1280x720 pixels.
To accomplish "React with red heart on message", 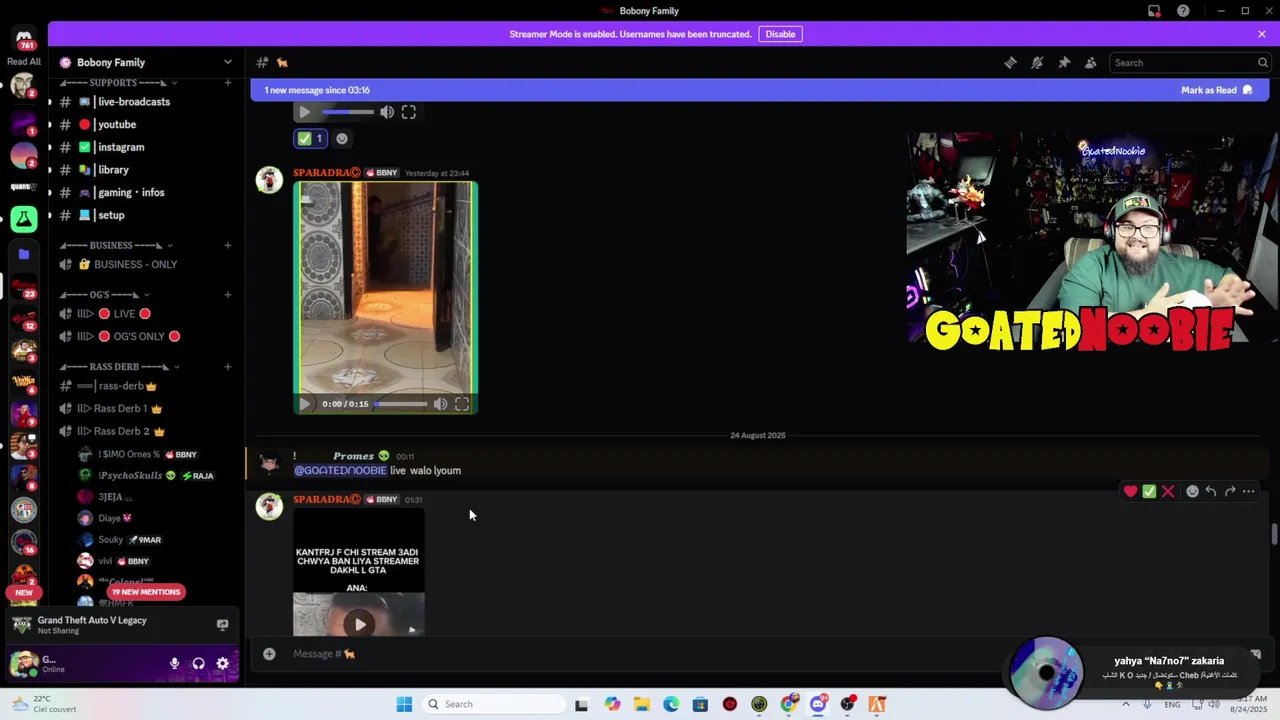I will [1130, 491].
